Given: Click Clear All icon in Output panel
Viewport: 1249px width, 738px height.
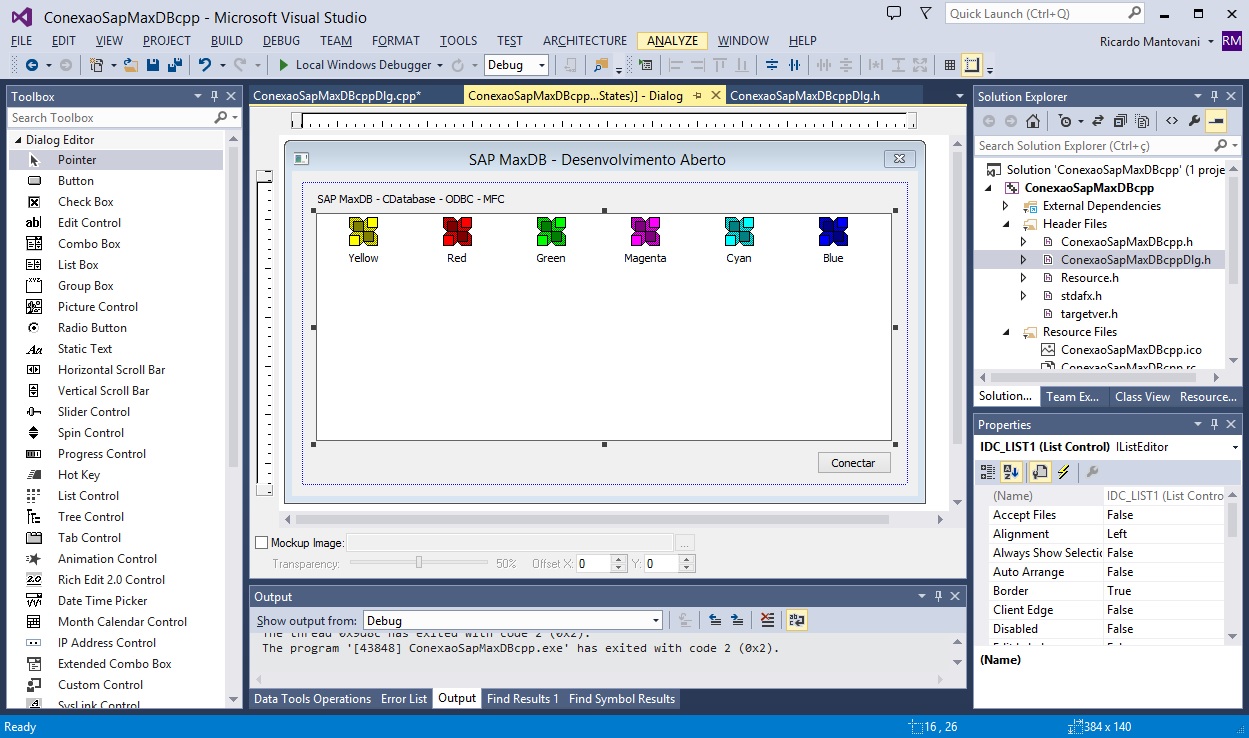Looking at the screenshot, I should click(767, 620).
